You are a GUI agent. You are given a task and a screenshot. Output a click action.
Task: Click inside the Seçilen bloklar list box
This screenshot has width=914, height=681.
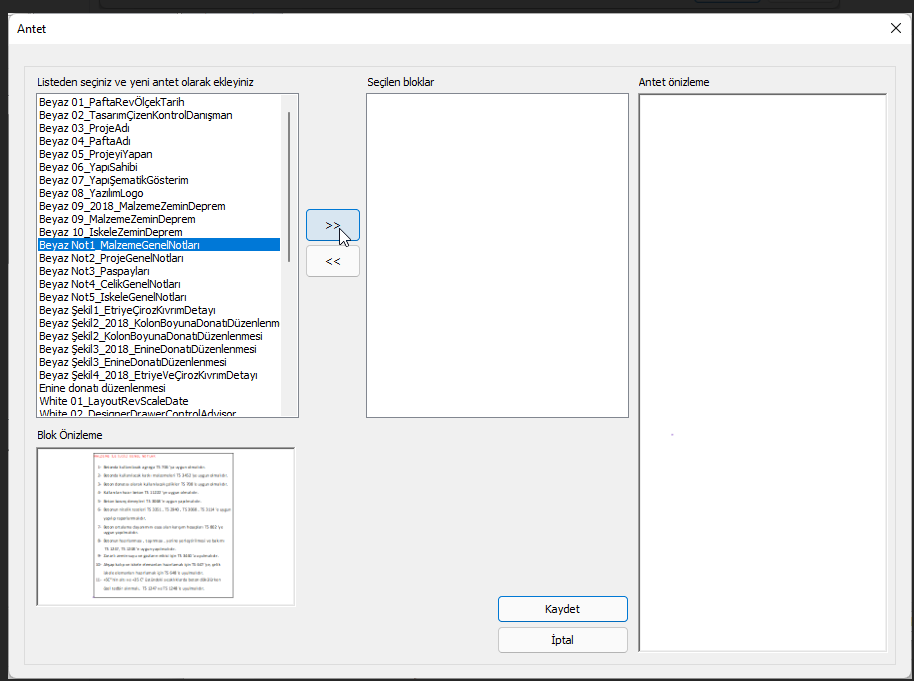click(x=497, y=255)
